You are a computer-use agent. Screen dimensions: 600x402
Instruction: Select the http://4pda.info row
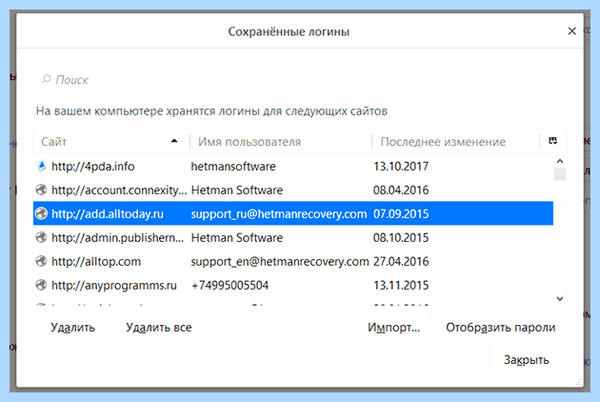pos(293,166)
